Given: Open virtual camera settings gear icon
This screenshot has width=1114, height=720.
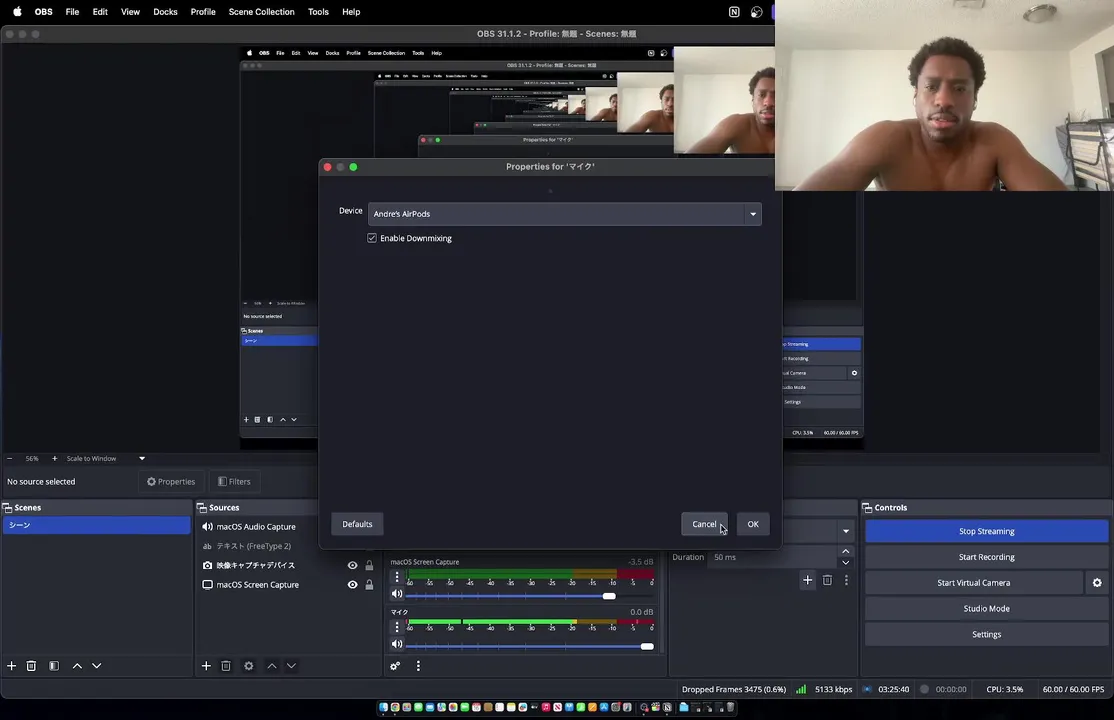Looking at the screenshot, I should tap(1097, 583).
